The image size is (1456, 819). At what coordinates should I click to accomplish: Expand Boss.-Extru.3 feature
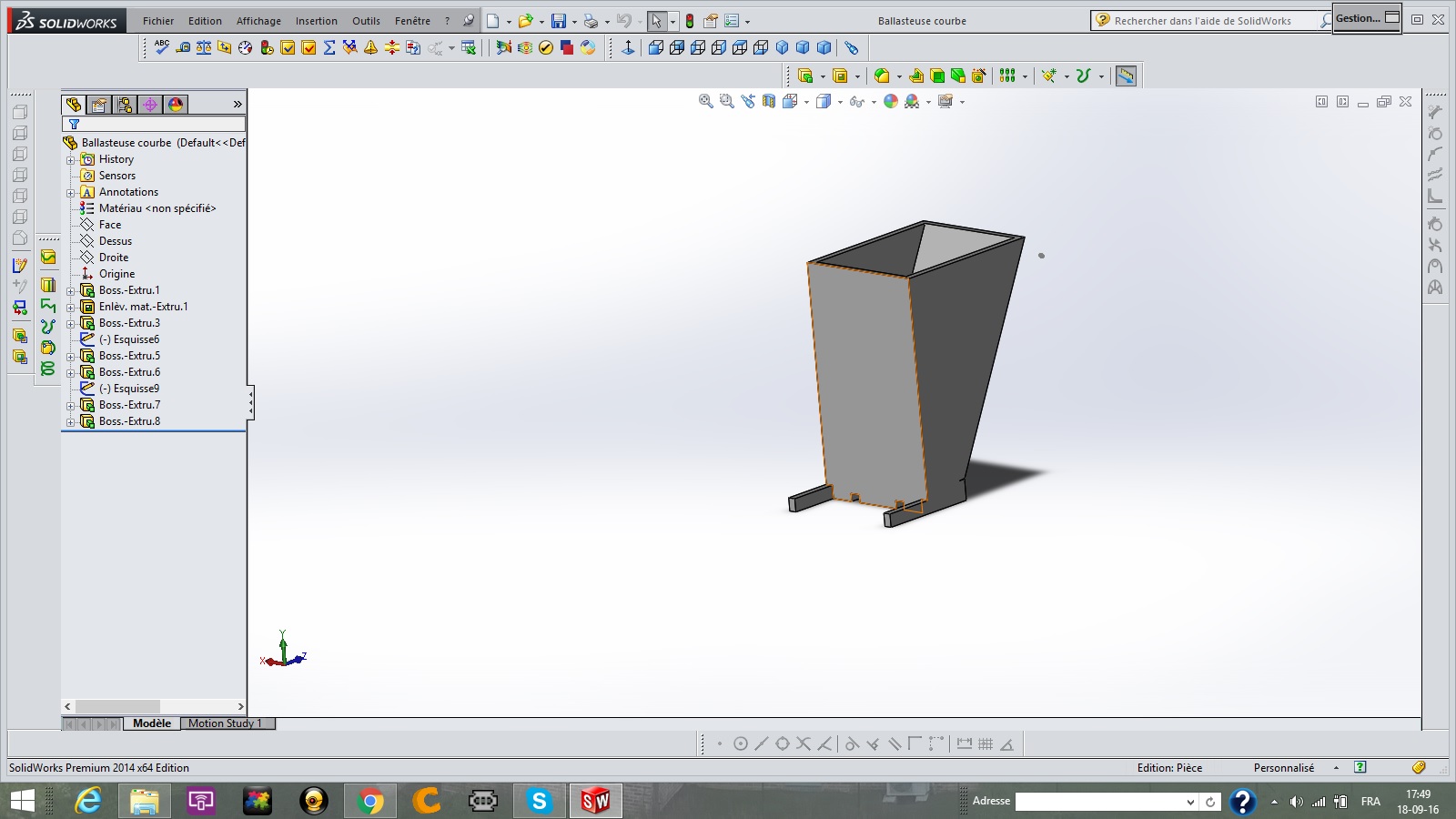[x=70, y=323]
